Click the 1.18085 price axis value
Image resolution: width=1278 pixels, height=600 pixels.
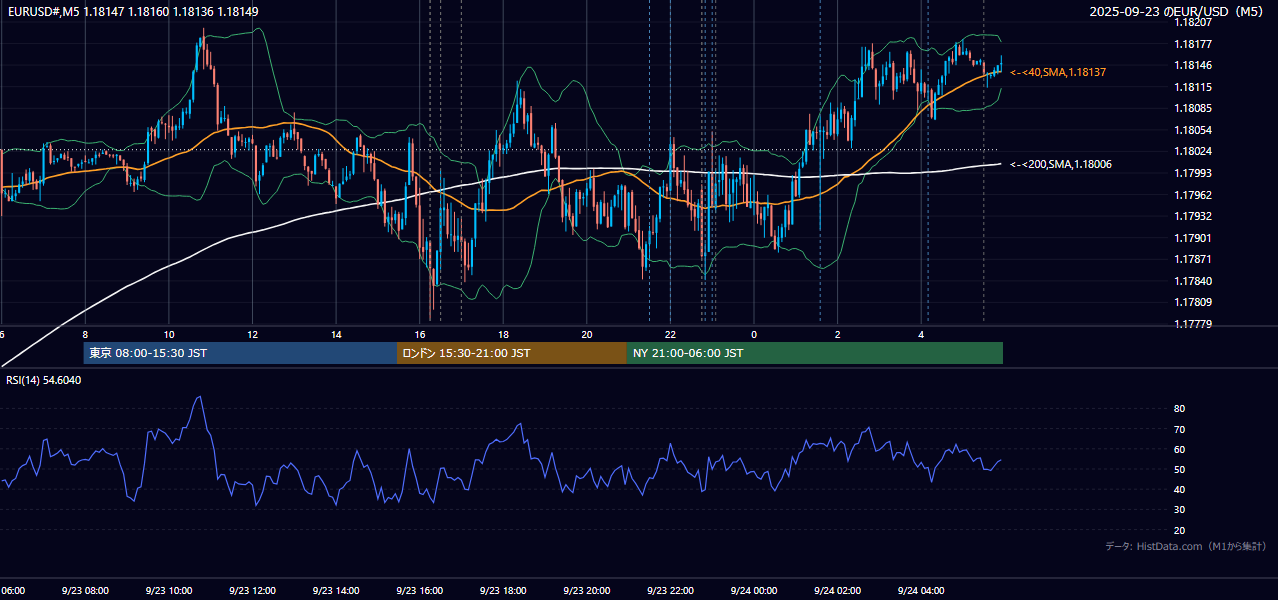(x=1194, y=108)
